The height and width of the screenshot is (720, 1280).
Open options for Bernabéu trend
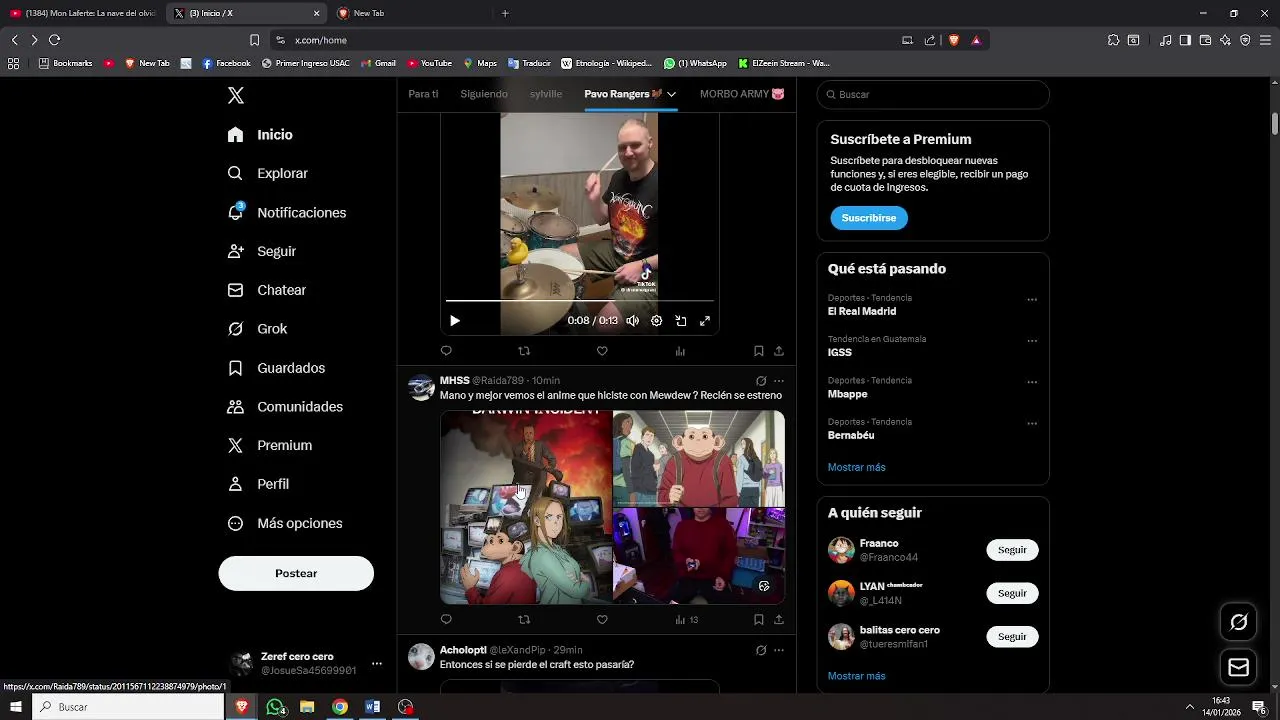1032,424
